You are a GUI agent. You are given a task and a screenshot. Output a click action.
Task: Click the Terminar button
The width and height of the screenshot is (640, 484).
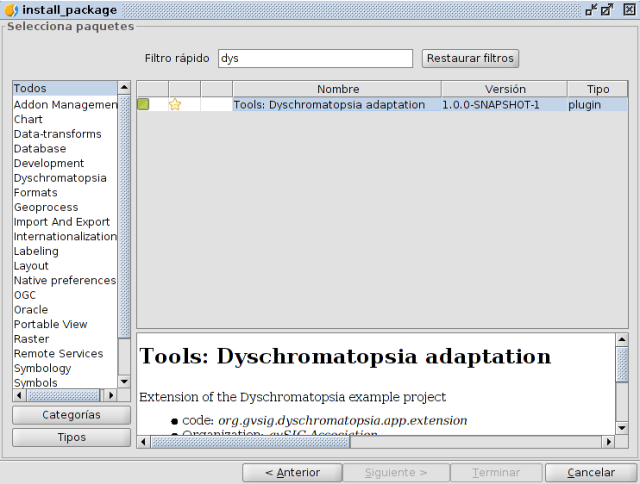click(x=496, y=473)
